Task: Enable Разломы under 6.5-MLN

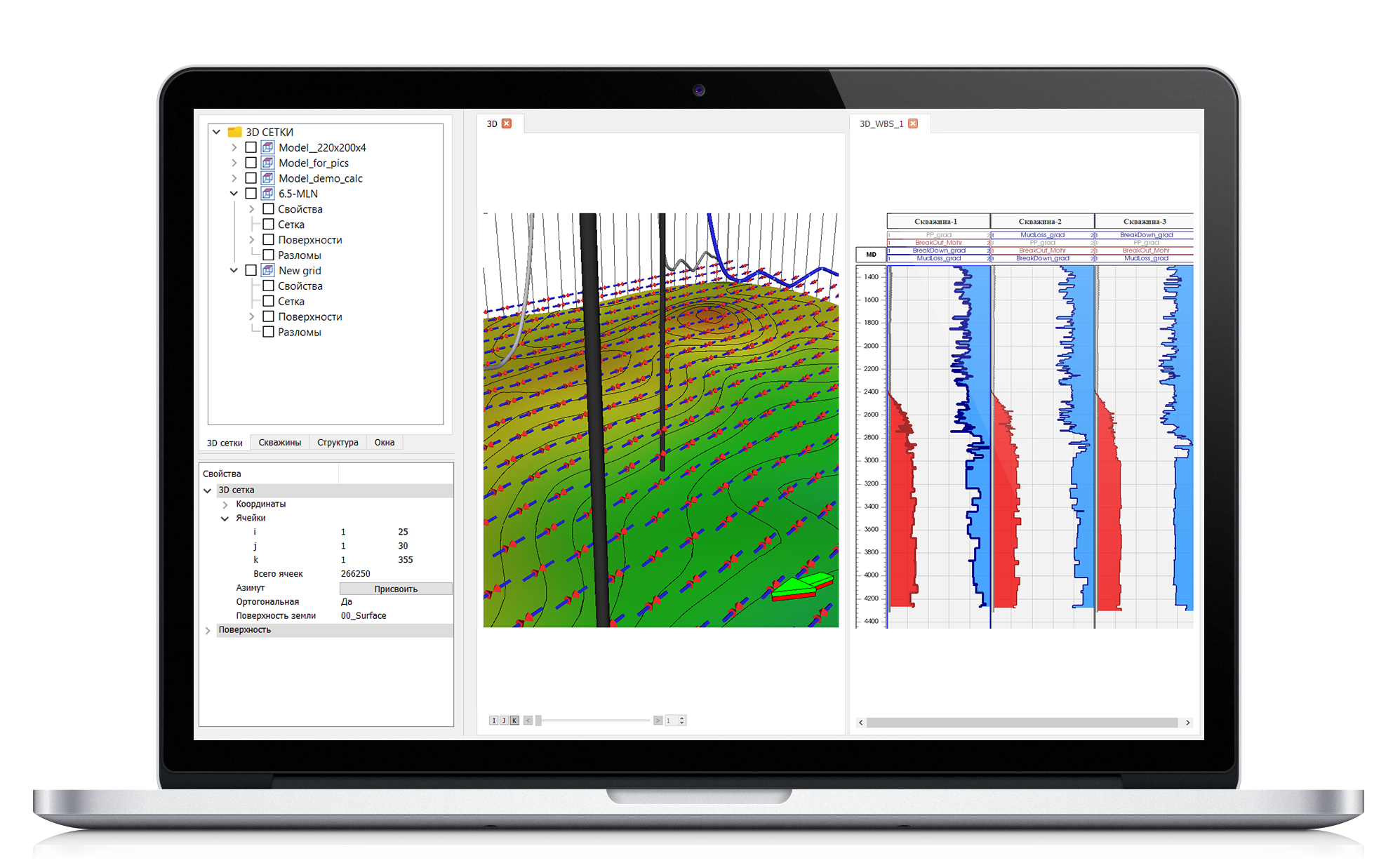Action: (x=268, y=255)
